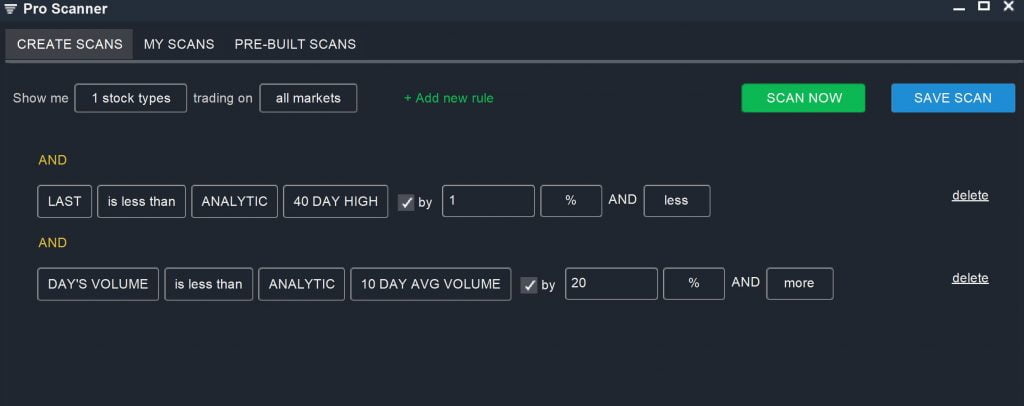Minimize the Pro Scanner window

(959, 8)
